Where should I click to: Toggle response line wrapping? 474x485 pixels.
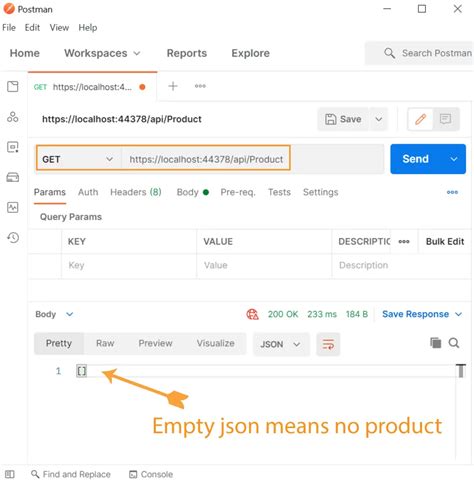point(328,344)
